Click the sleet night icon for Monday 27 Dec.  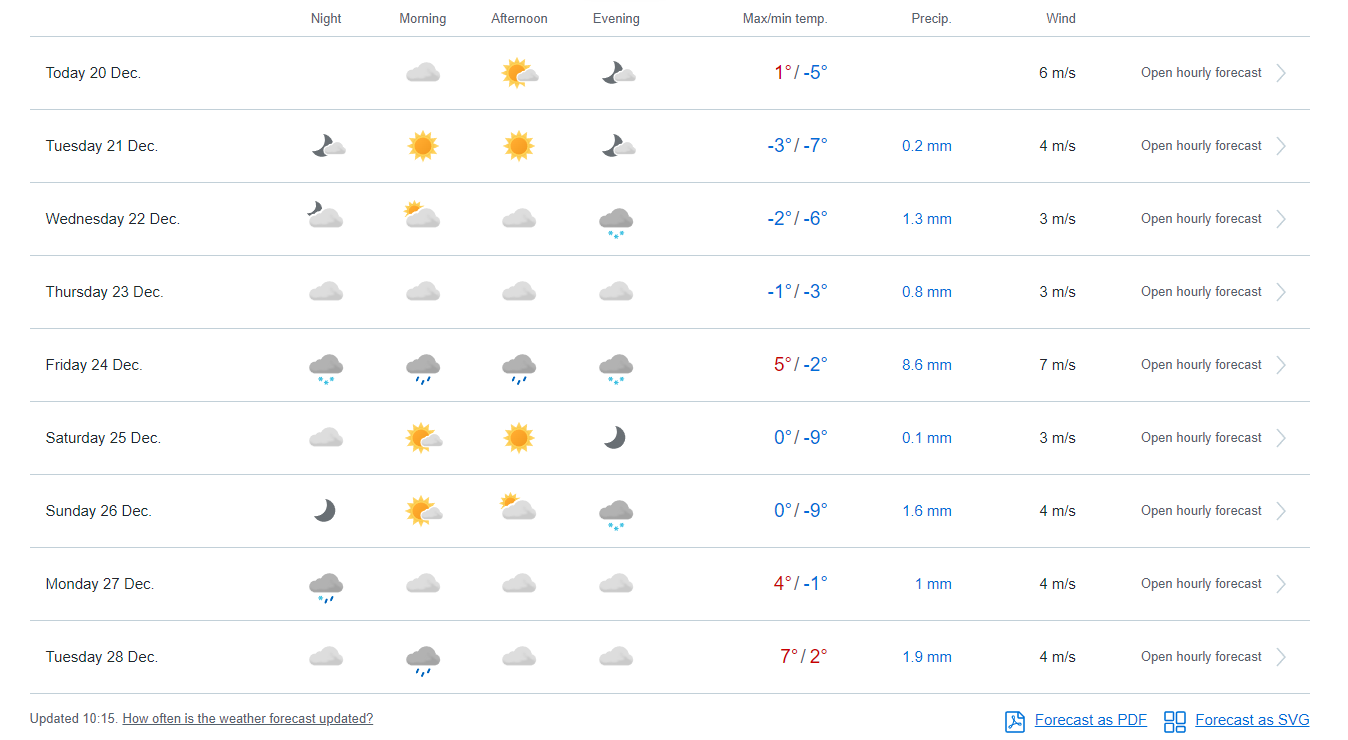[326, 586]
